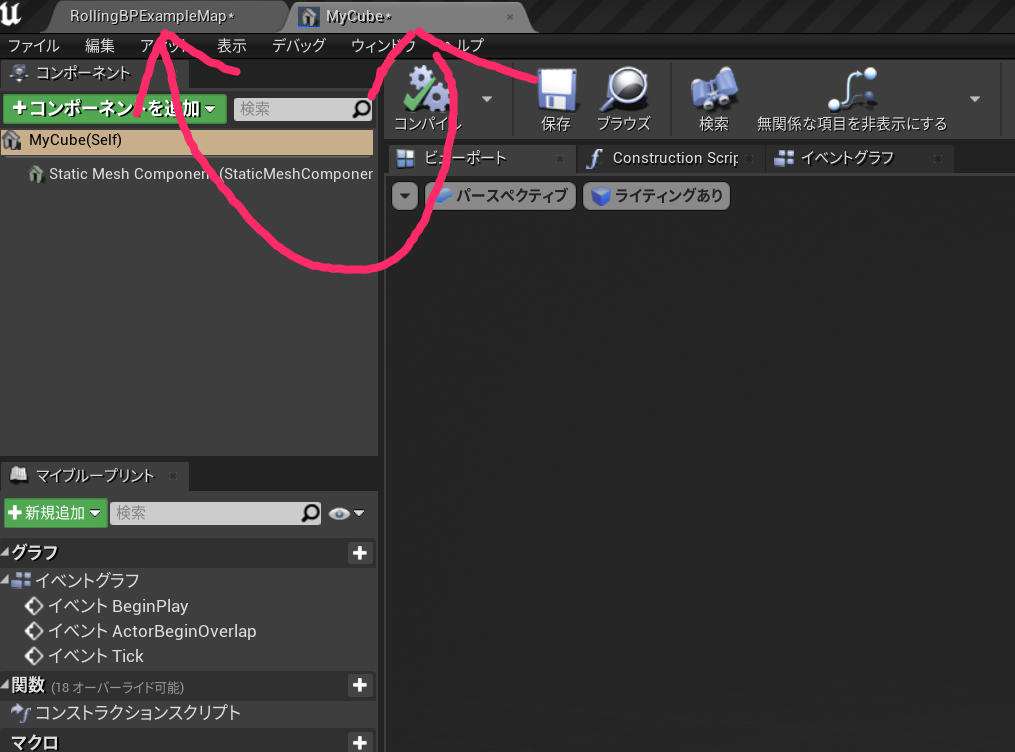
Task: Toggle ライティングあり view mode button
Action: [x=656, y=196]
